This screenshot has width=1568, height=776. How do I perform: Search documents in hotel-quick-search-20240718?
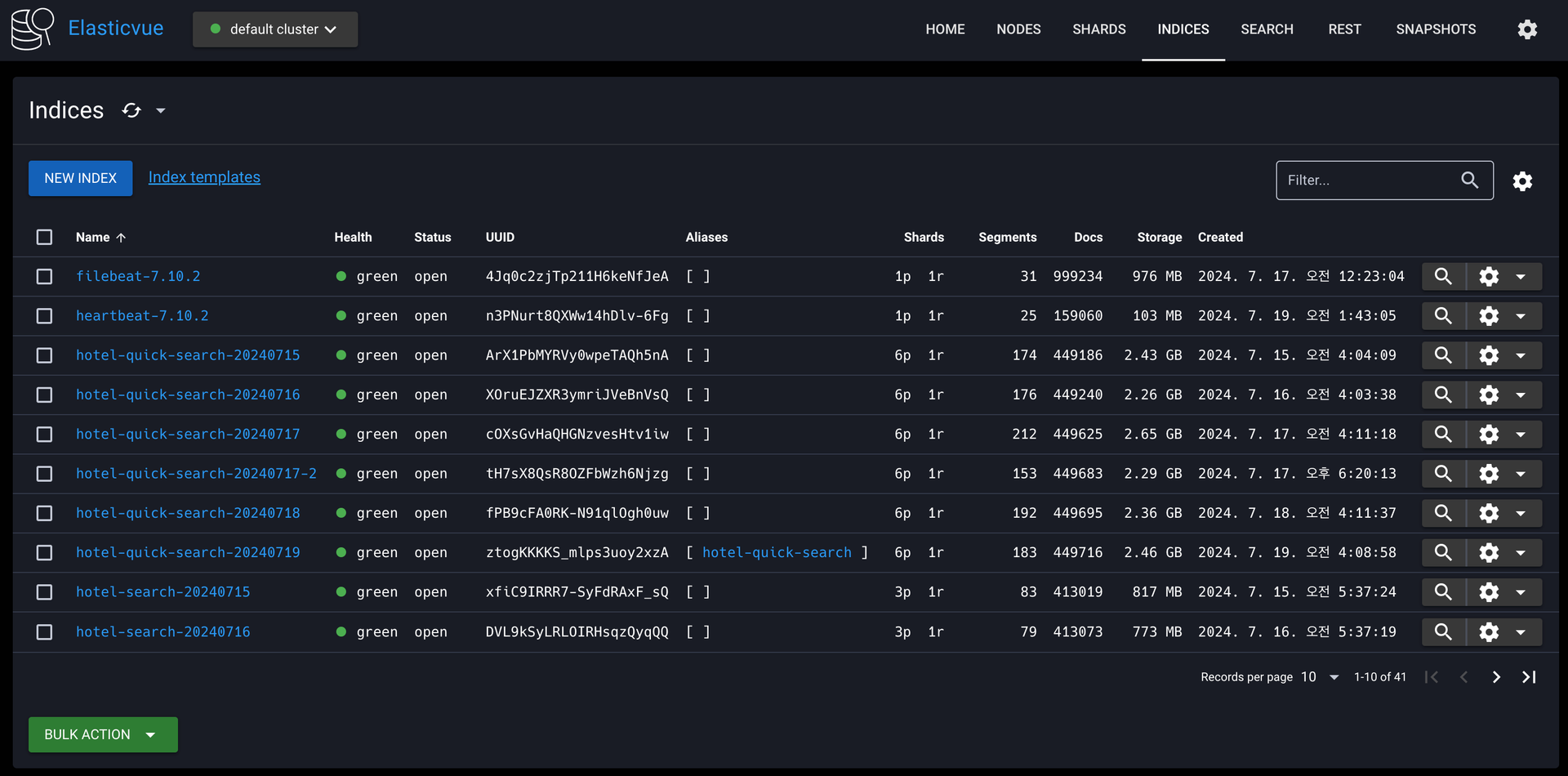(x=1443, y=513)
